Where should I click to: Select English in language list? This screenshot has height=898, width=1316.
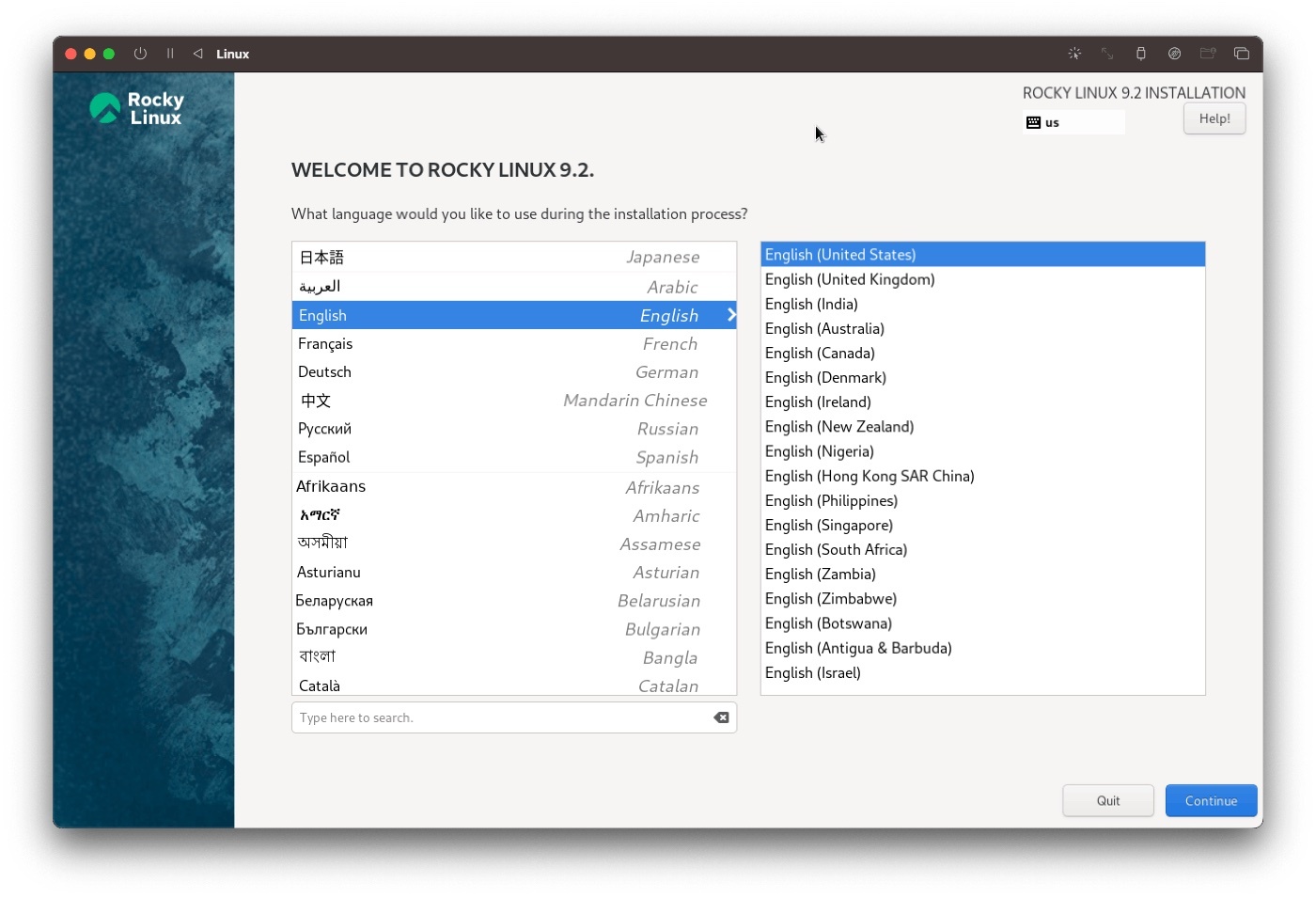(514, 315)
